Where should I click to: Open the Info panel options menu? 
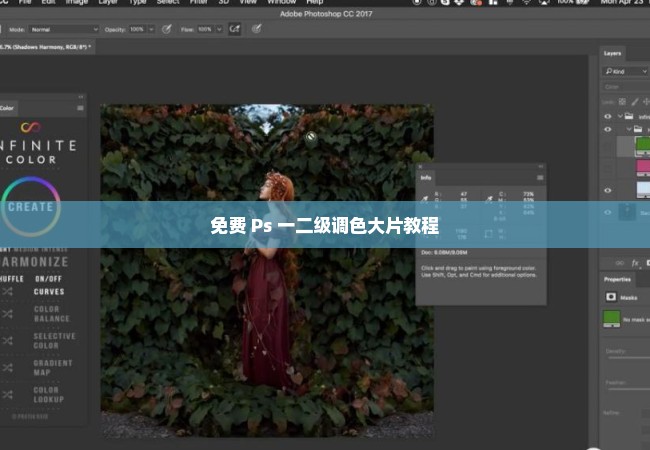pos(540,178)
